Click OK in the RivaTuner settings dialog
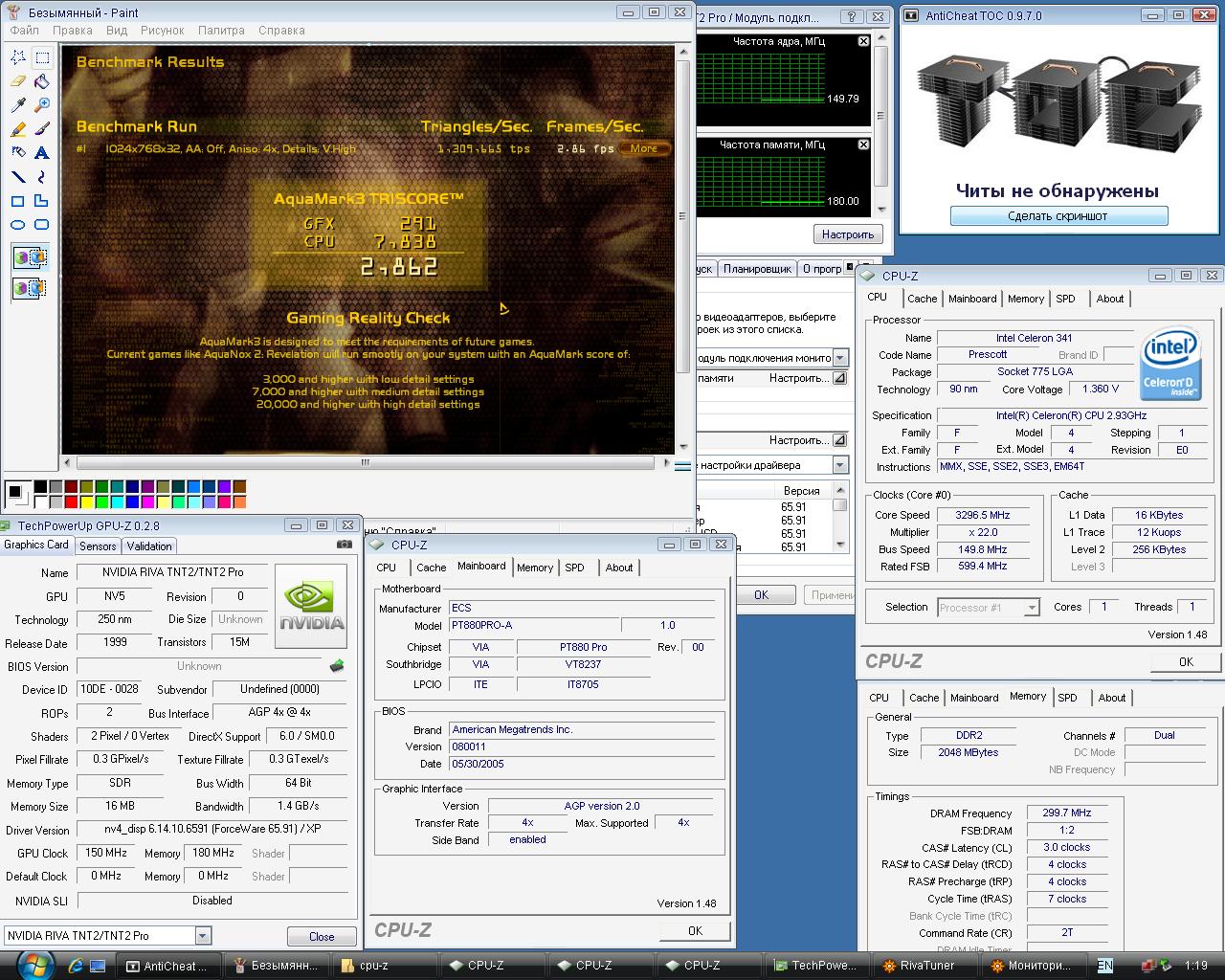Viewport: 1225px width, 980px height. (x=761, y=594)
